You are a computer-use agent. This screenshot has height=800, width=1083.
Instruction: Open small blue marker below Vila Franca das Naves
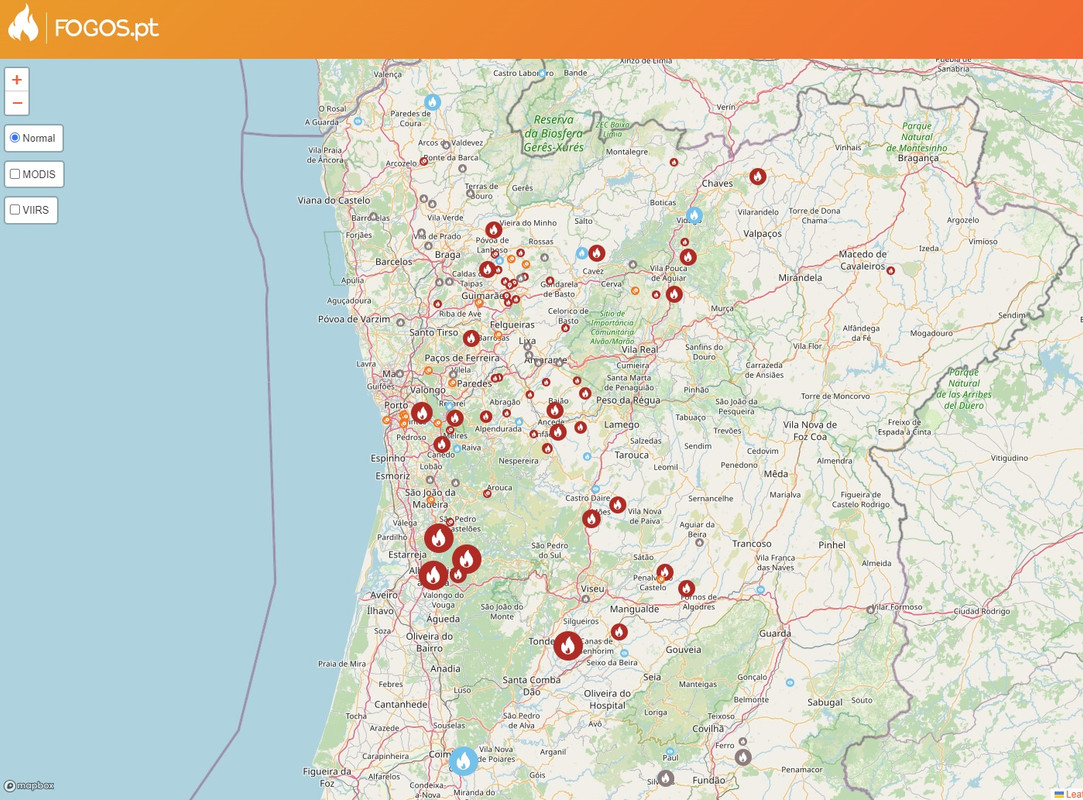click(760, 590)
